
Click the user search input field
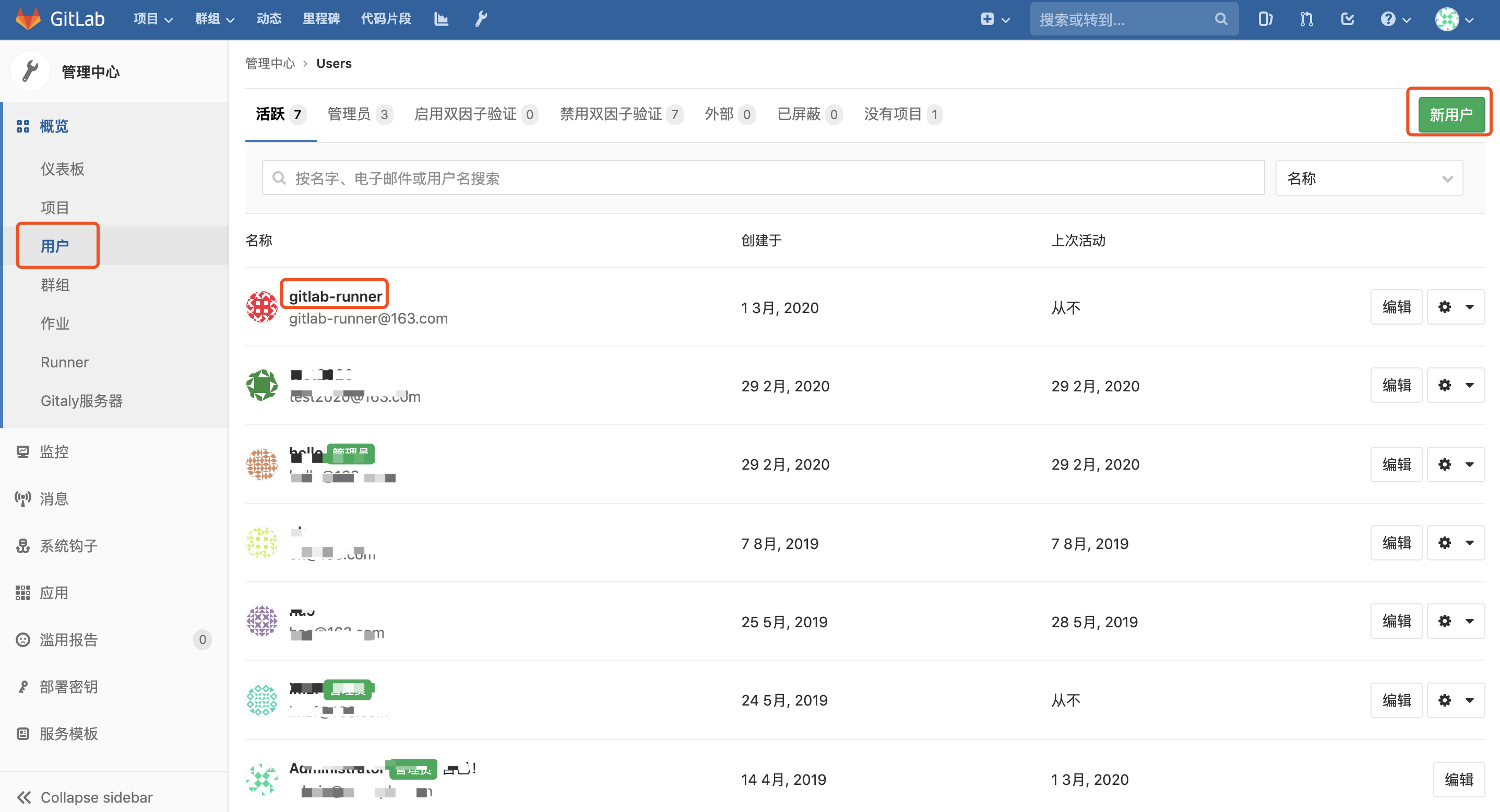tap(757, 177)
